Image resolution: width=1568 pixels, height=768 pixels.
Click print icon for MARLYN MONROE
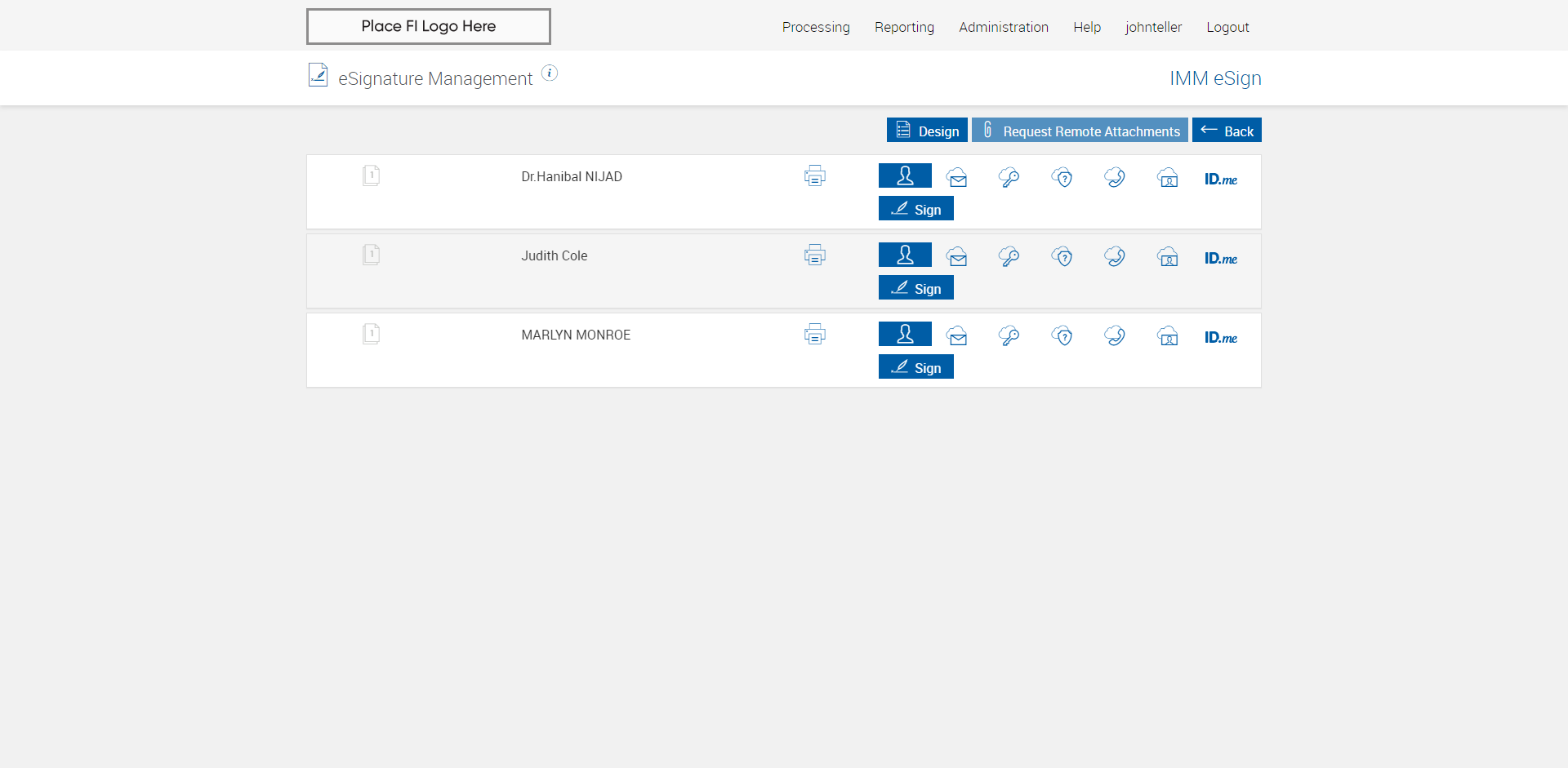[x=814, y=334]
